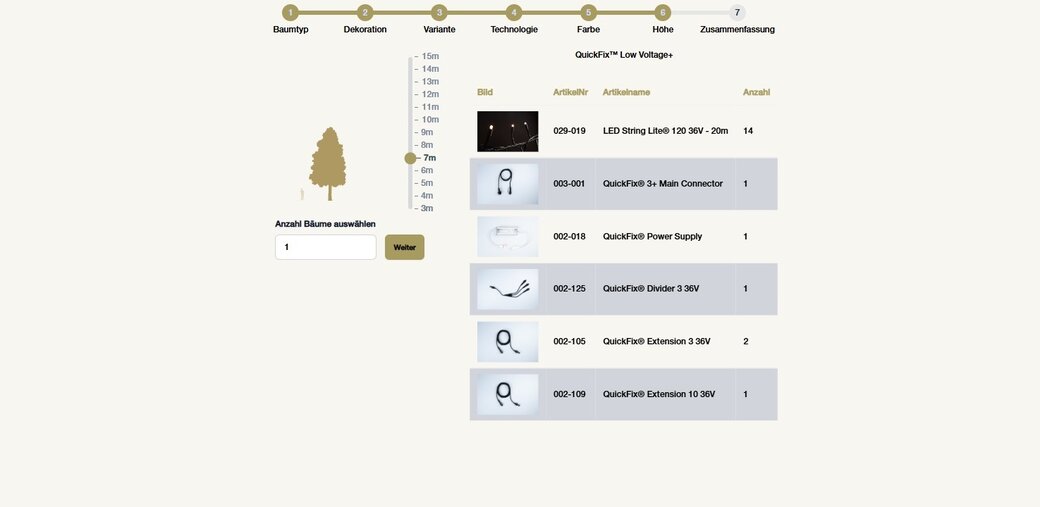Screen dimensions: 1040x507
Task: Set height slider to 15m
Action: (x=429, y=56)
